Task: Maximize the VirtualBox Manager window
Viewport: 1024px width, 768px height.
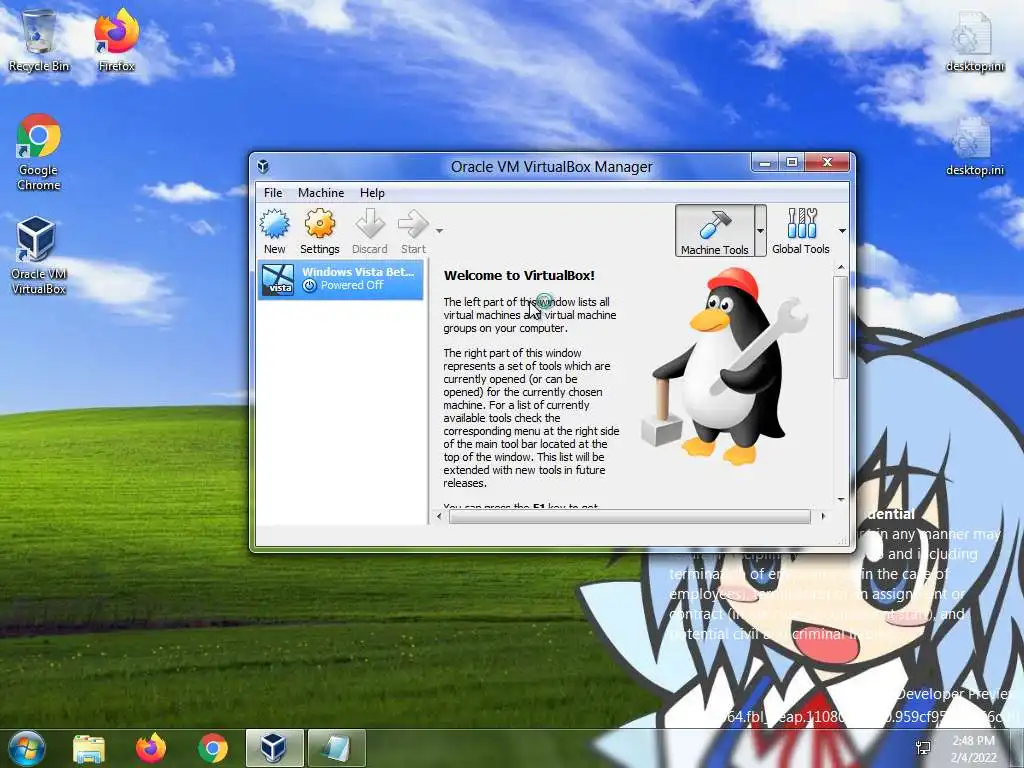Action: pos(792,163)
